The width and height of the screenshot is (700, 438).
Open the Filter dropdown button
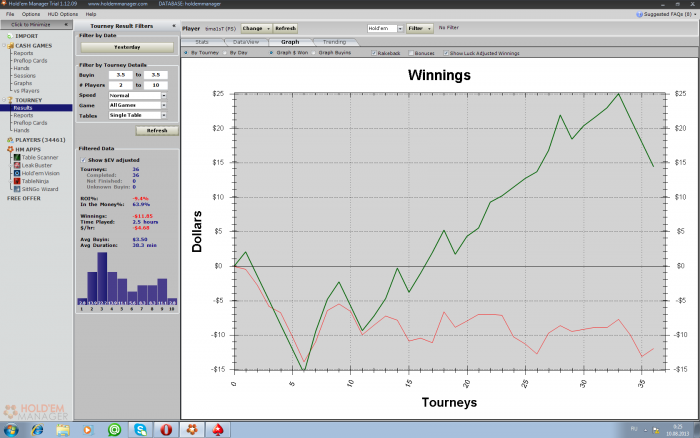tap(420, 28)
